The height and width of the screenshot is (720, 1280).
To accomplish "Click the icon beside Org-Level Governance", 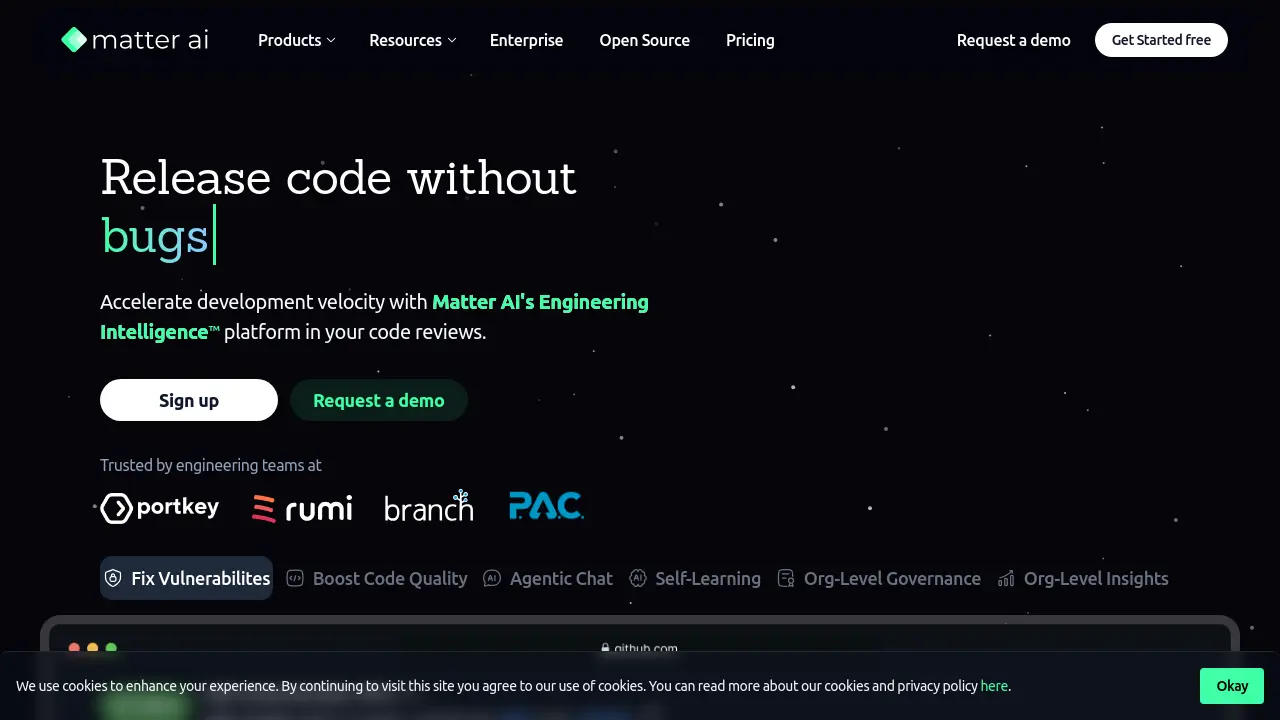I will (x=786, y=578).
